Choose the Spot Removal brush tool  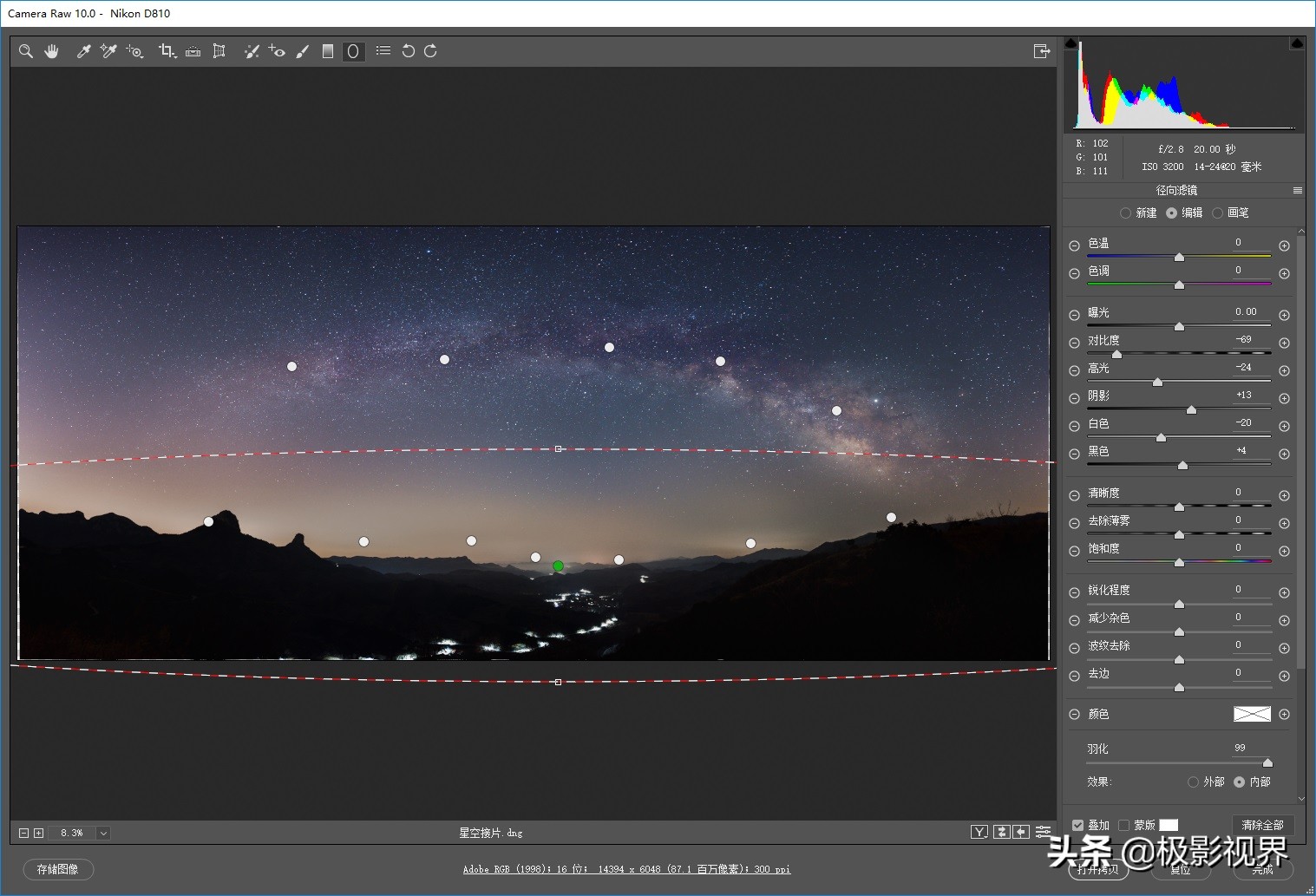click(x=252, y=51)
